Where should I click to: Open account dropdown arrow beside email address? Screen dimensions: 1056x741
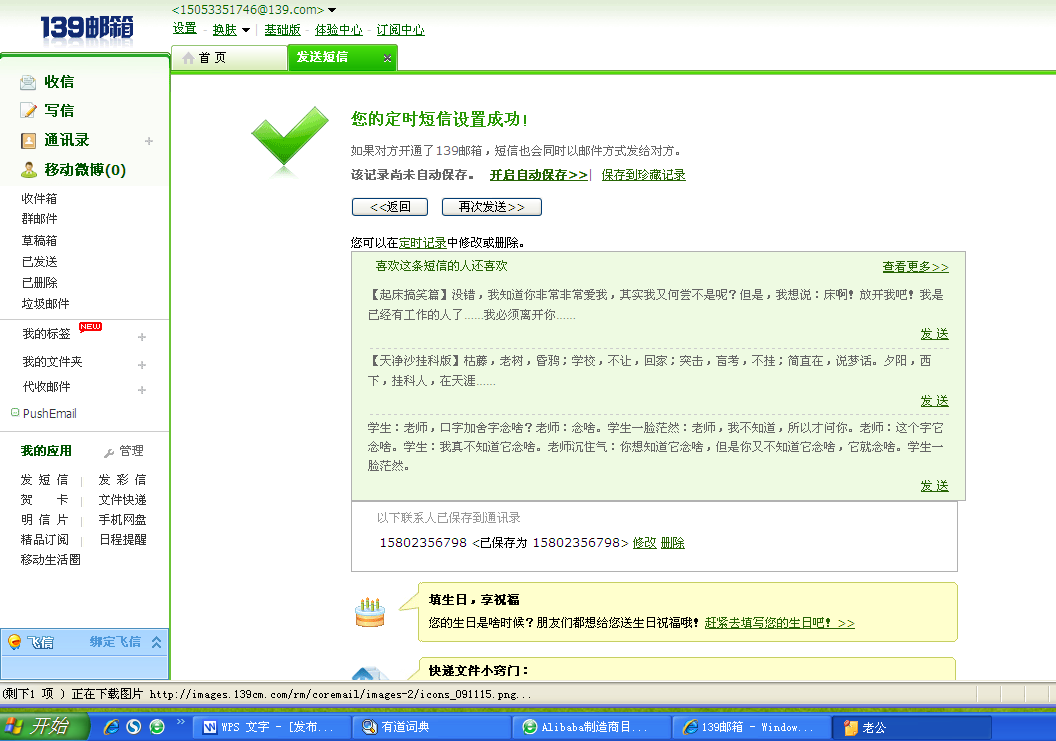(332, 10)
